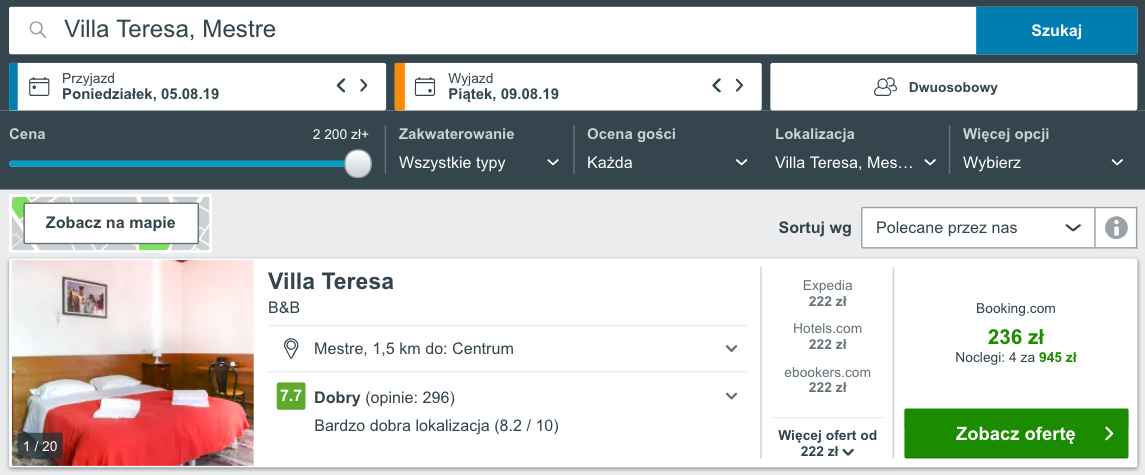Select the Dwuosobowy room type button
The width and height of the screenshot is (1145, 475).
[954, 87]
